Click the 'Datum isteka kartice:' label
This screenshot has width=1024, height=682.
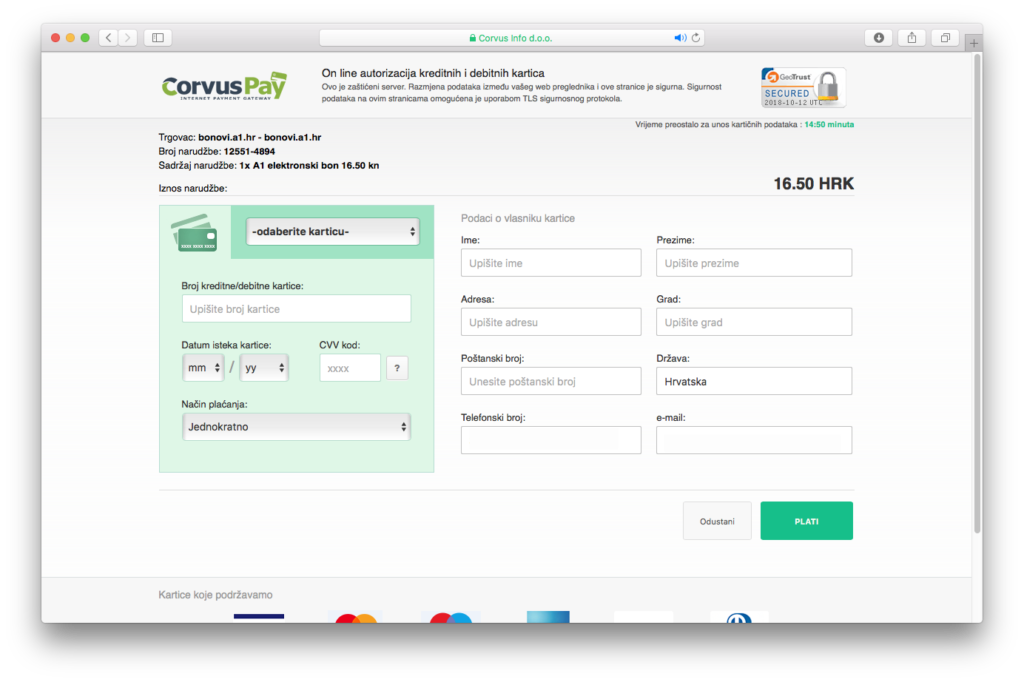pyautogui.click(x=226, y=345)
